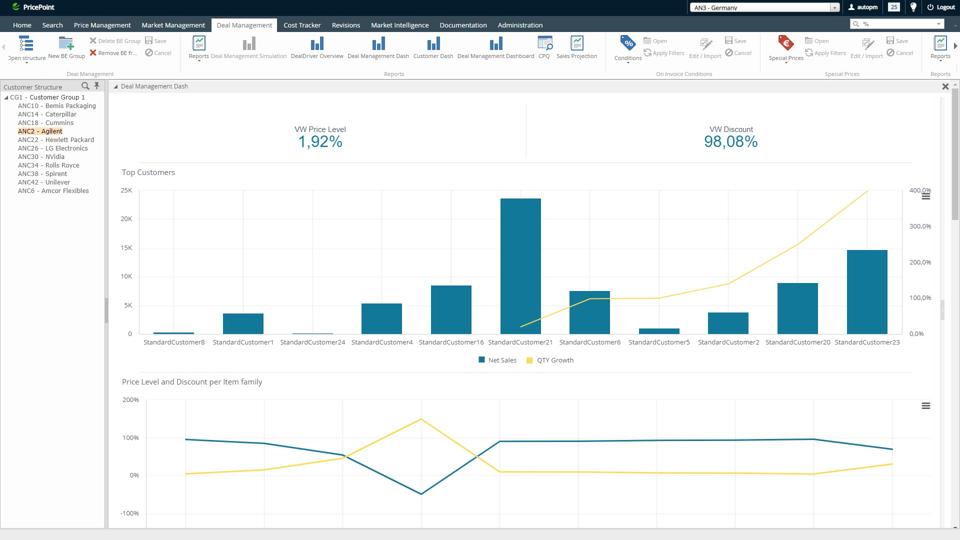Click the Logout button
The height and width of the screenshot is (540, 960).
[942, 7]
